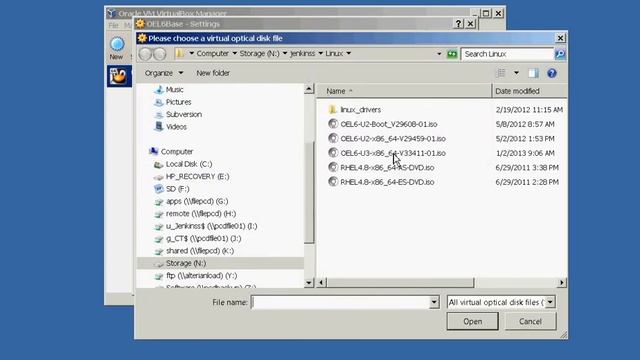Screen dimensions: 640x360
Task: Click the Pictures library icon
Action: (x=159, y=102)
